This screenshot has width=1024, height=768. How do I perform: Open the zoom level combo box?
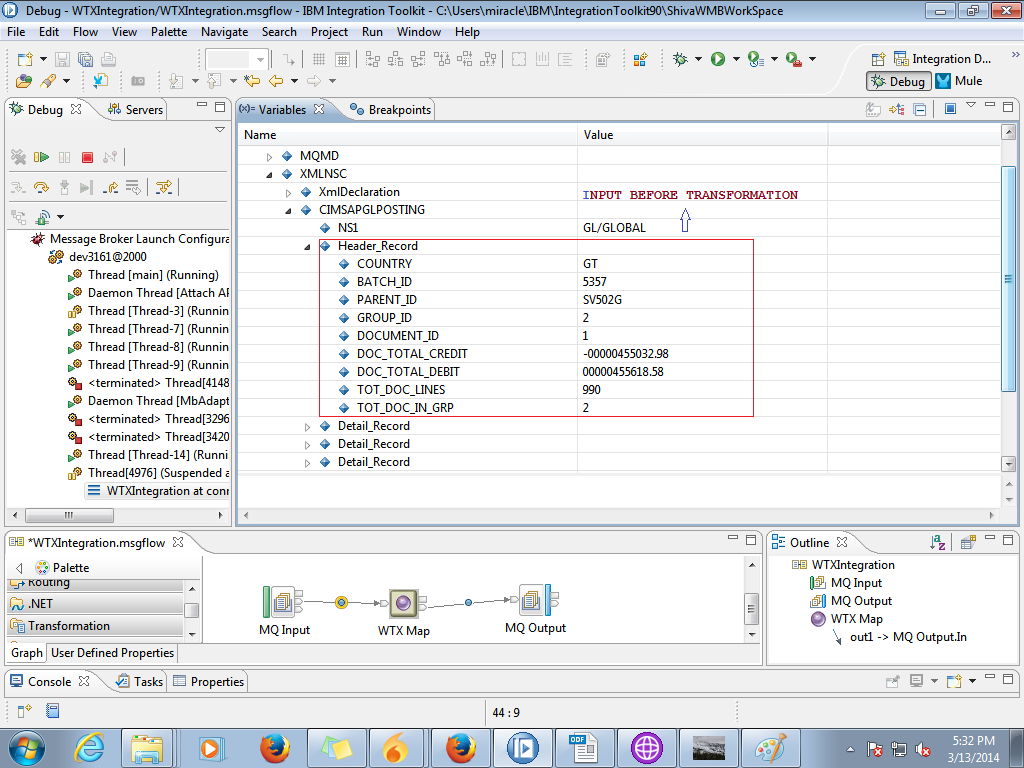click(236, 59)
